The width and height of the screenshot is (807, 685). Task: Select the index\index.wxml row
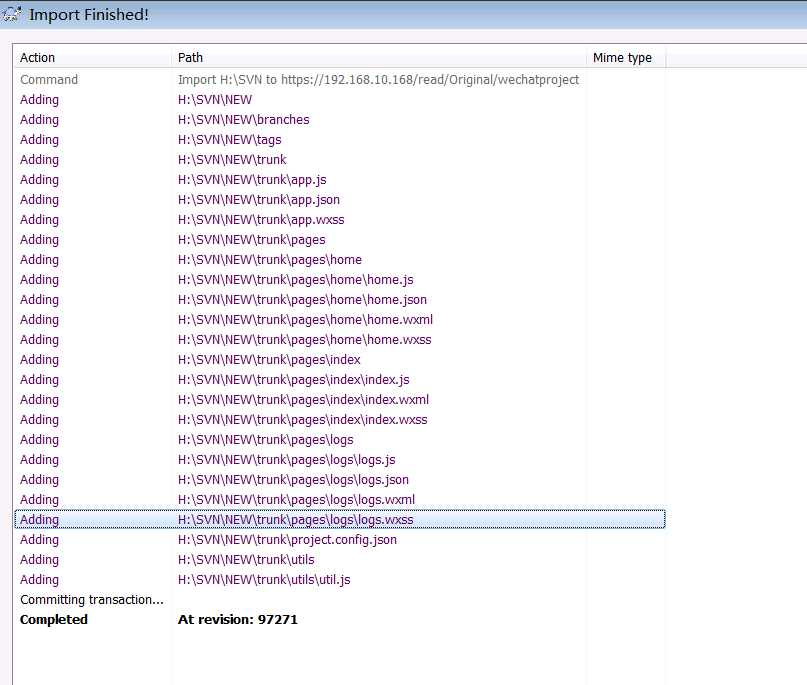[x=340, y=400]
